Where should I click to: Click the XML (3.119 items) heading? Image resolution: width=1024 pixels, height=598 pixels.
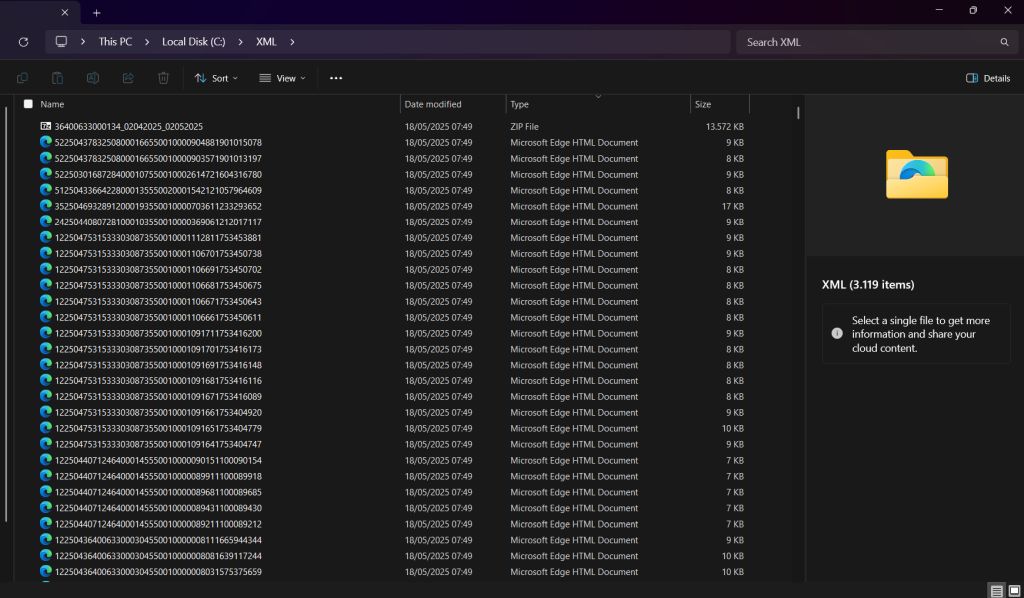click(x=868, y=285)
